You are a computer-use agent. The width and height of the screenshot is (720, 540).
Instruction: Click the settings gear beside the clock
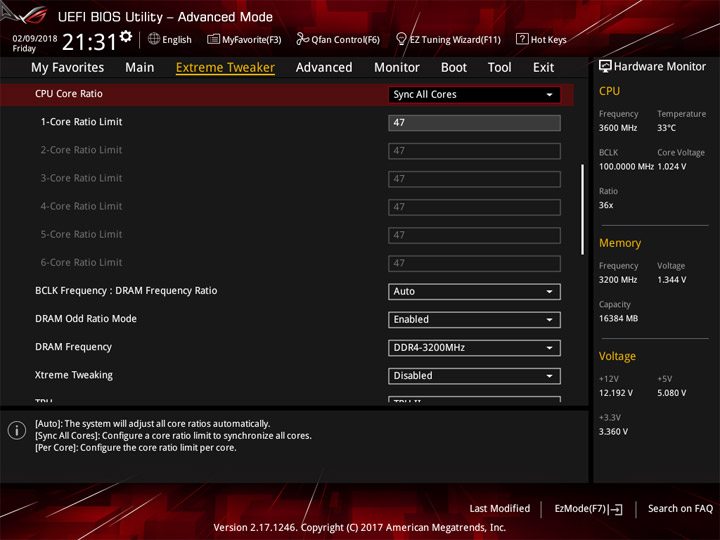click(x=126, y=36)
